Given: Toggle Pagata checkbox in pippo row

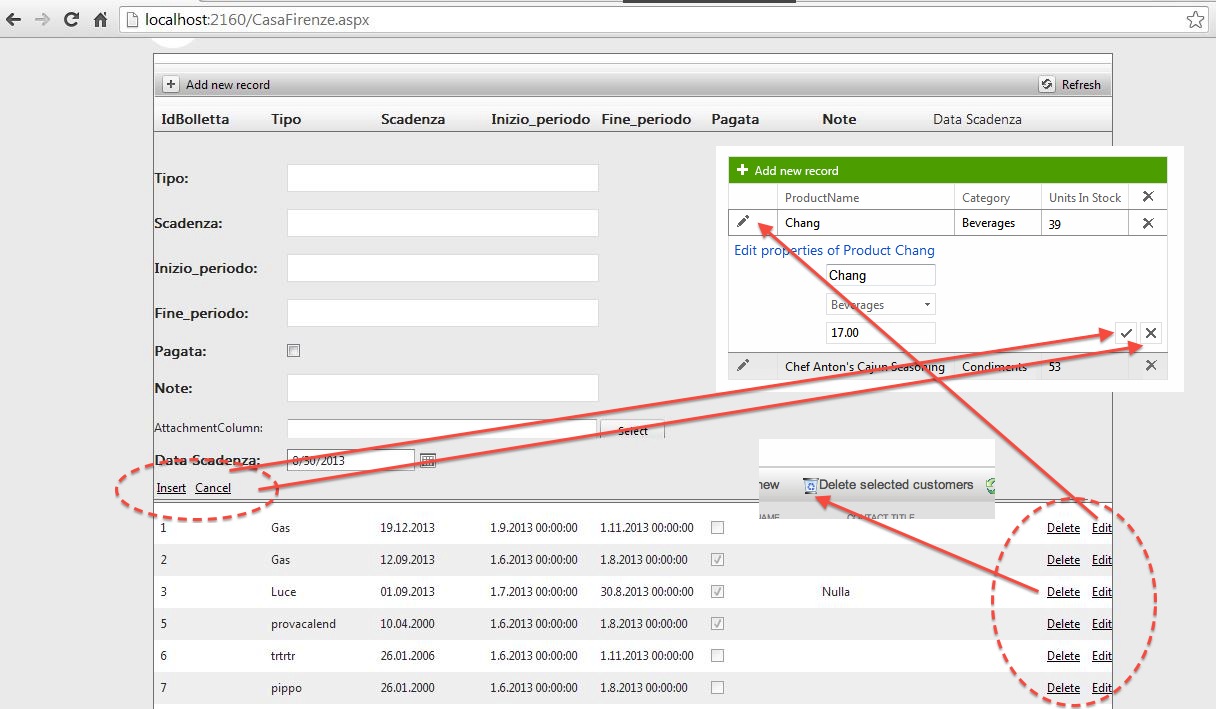Looking at the screenshot, I should coord(717,687).
